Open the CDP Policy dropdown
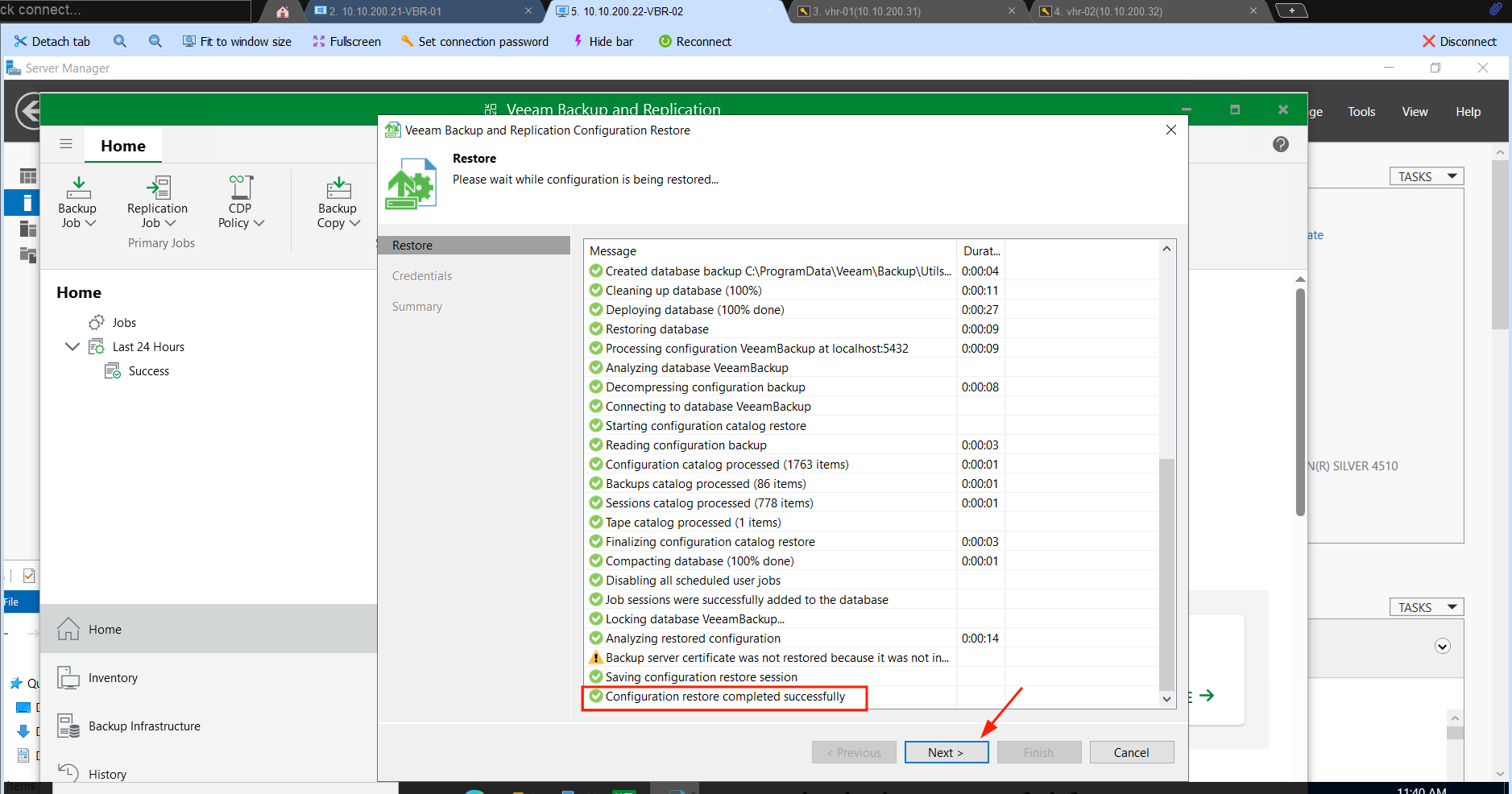This screenshot has width=1512, height=794. pyautogui.click(x=241, y=202)
